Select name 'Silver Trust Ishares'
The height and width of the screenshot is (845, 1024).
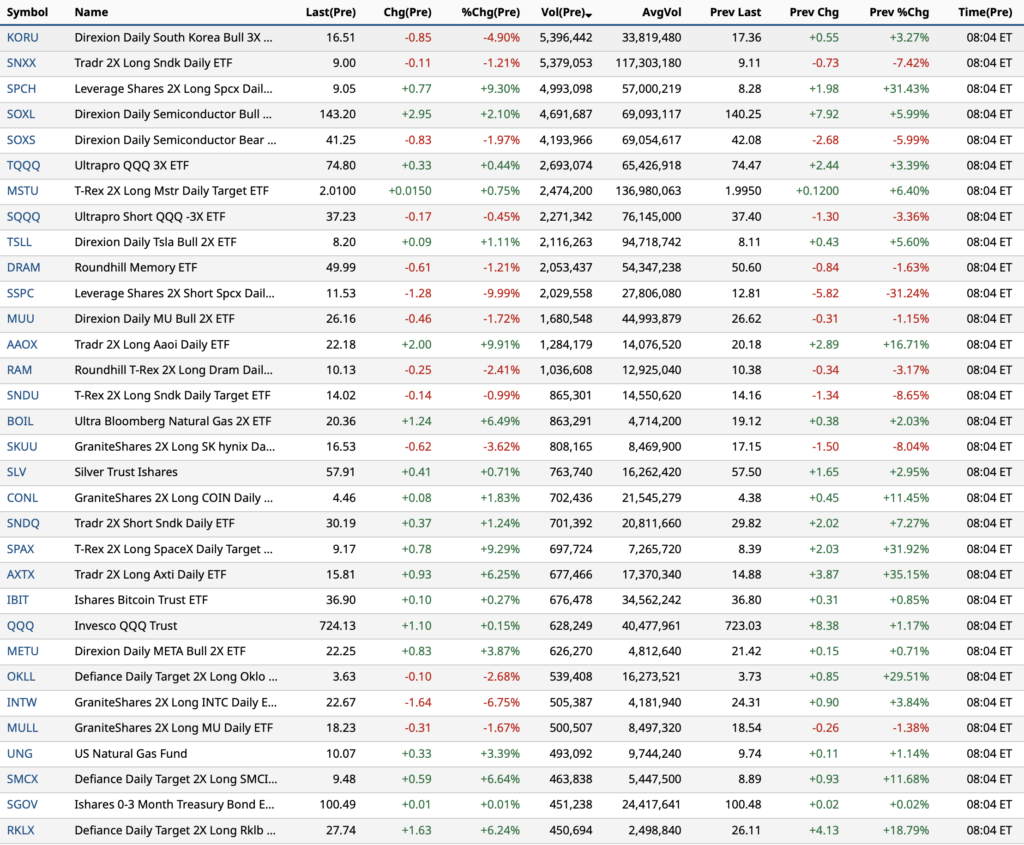126,472
